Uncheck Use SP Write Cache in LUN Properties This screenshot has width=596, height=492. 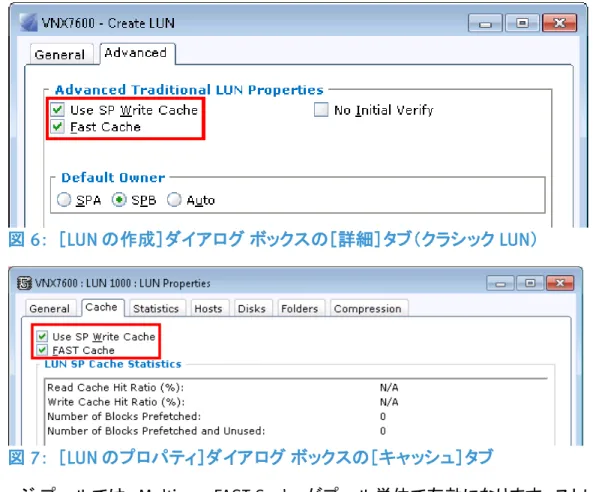(42, 336)
